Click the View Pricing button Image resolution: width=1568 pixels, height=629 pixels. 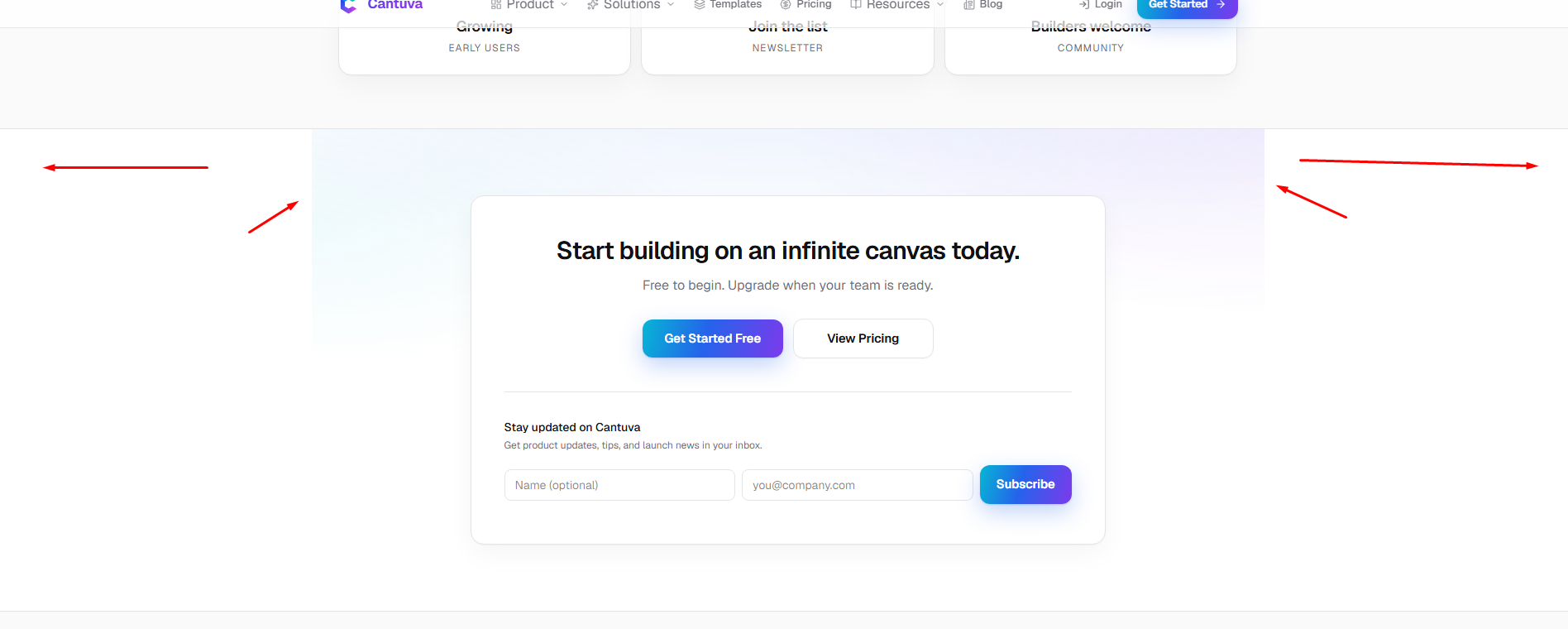tap(863, 339)
